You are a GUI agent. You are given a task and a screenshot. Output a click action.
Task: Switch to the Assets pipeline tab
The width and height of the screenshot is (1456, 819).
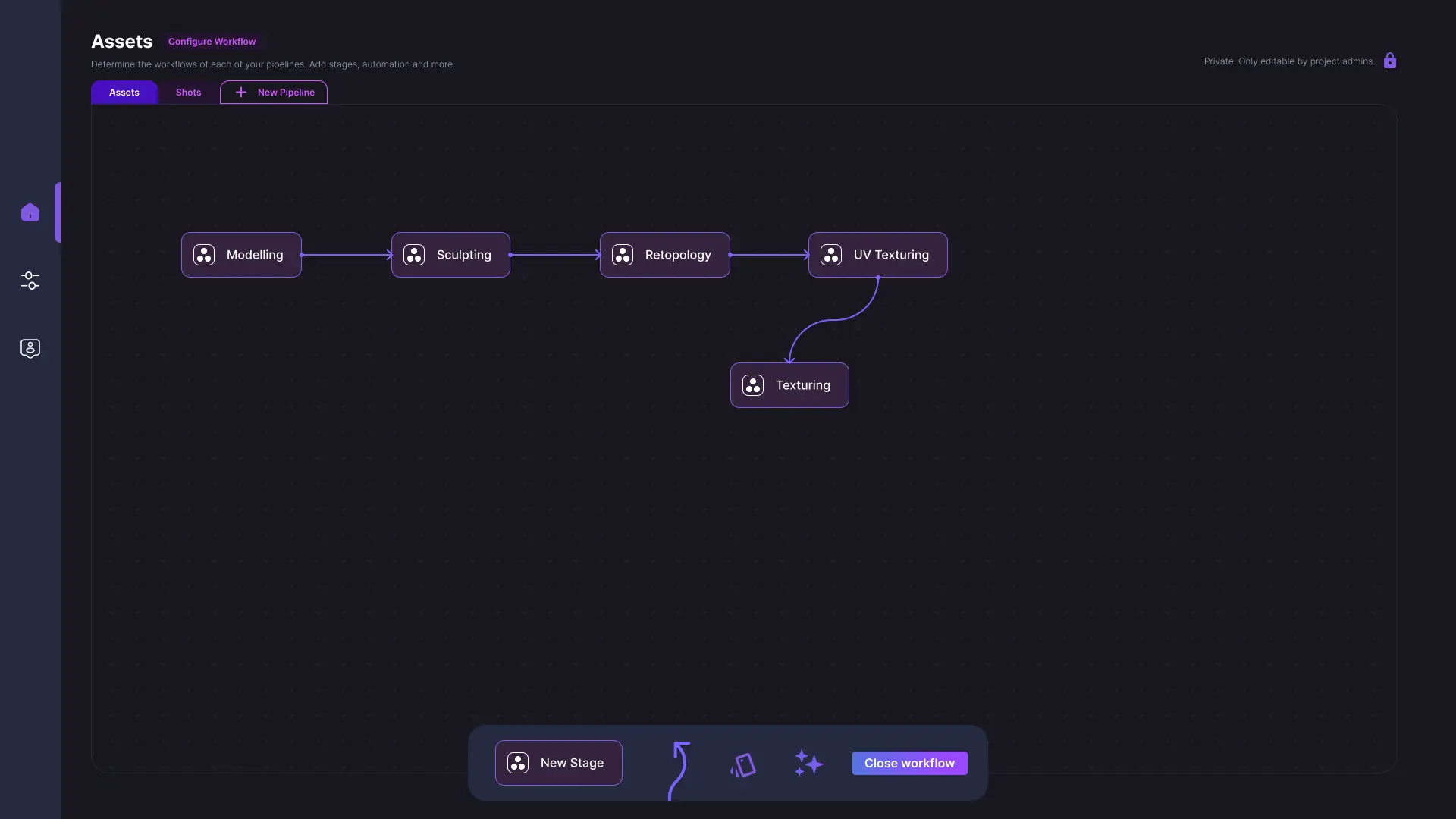(124, 93)
